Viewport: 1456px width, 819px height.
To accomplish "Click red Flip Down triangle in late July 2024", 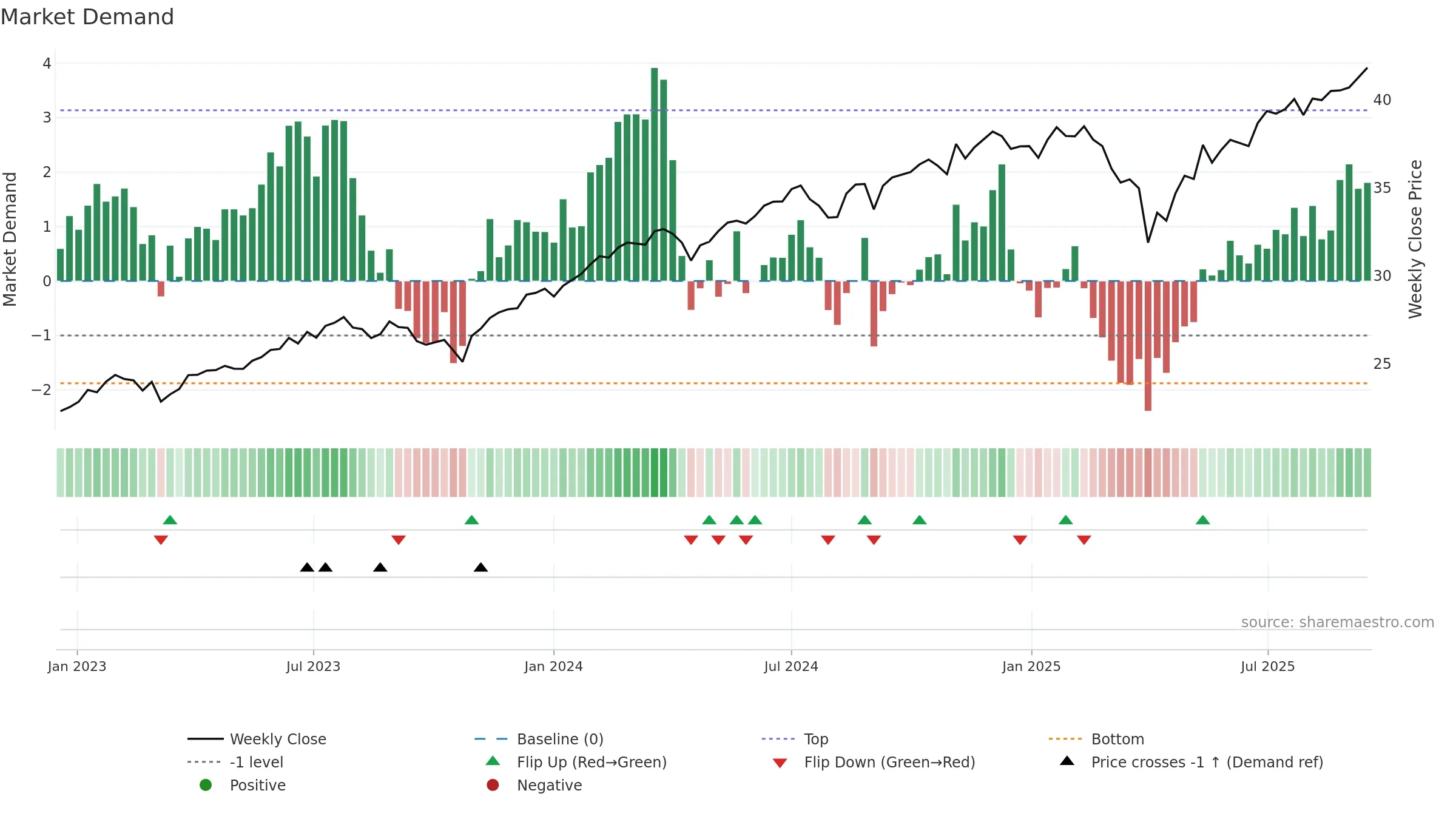I will click(828, 540).
